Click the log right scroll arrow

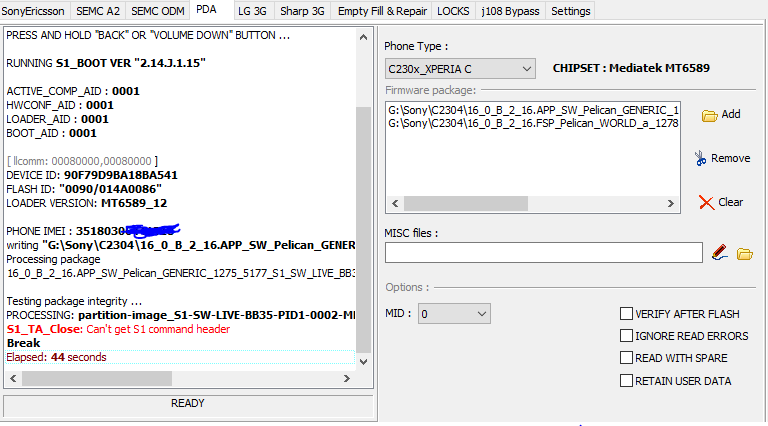tap(347, 379)
